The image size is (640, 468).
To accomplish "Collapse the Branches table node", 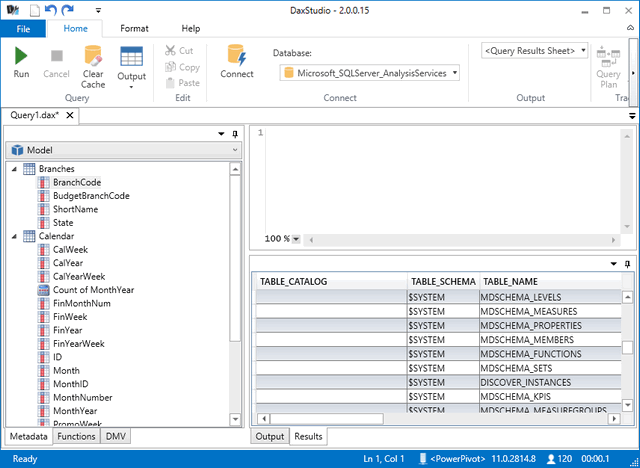I will 14,169.
